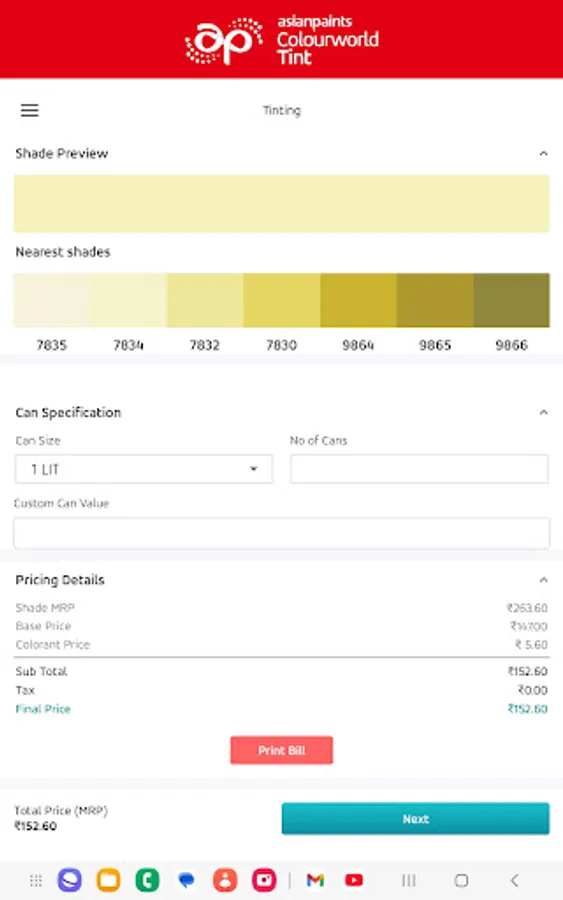The height and width of the screenshot is (900, 563).
Task: Collapse the Can Specification section
Action: click(x=543, y=412)
